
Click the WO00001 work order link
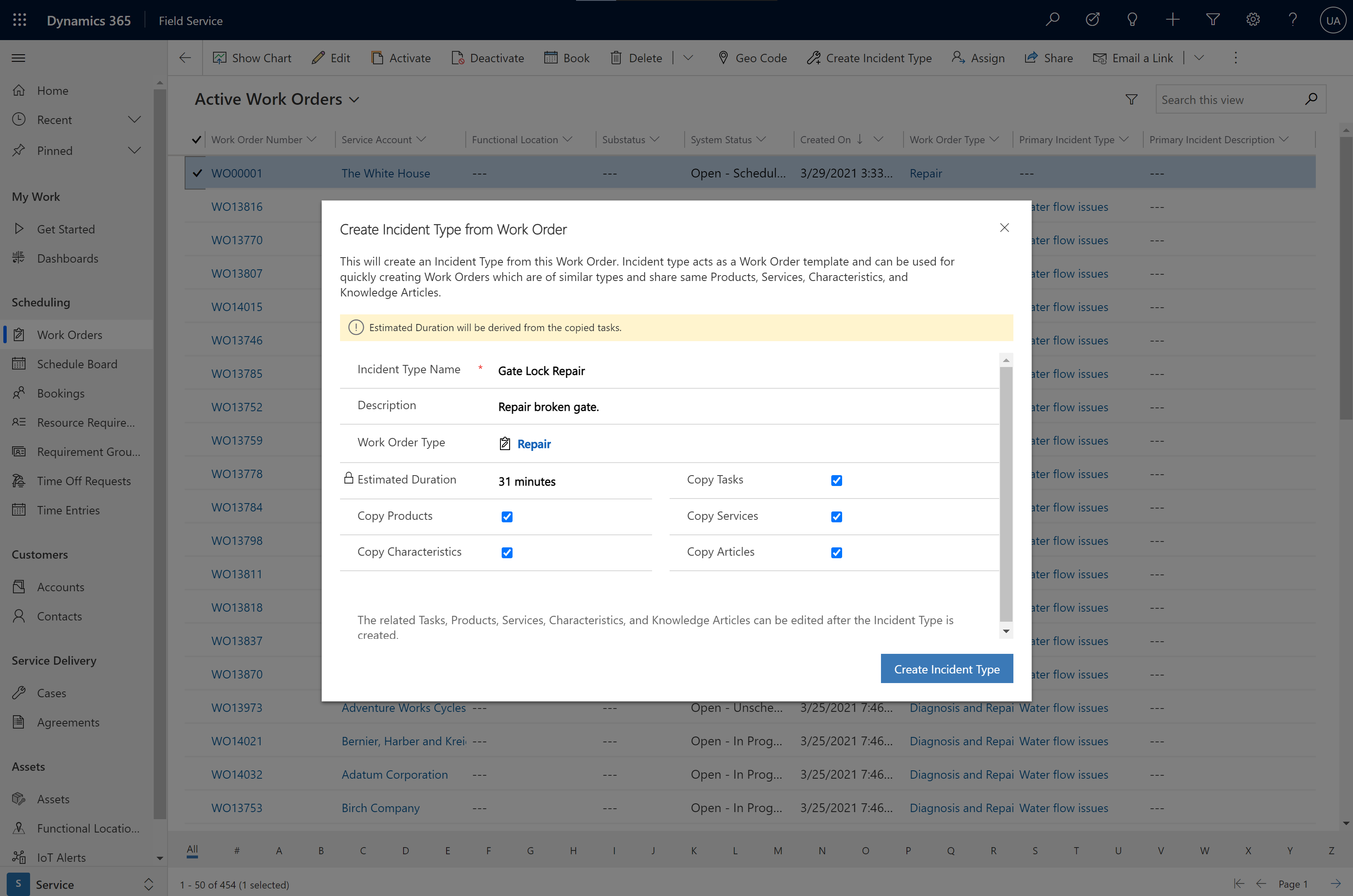point(237,173)
